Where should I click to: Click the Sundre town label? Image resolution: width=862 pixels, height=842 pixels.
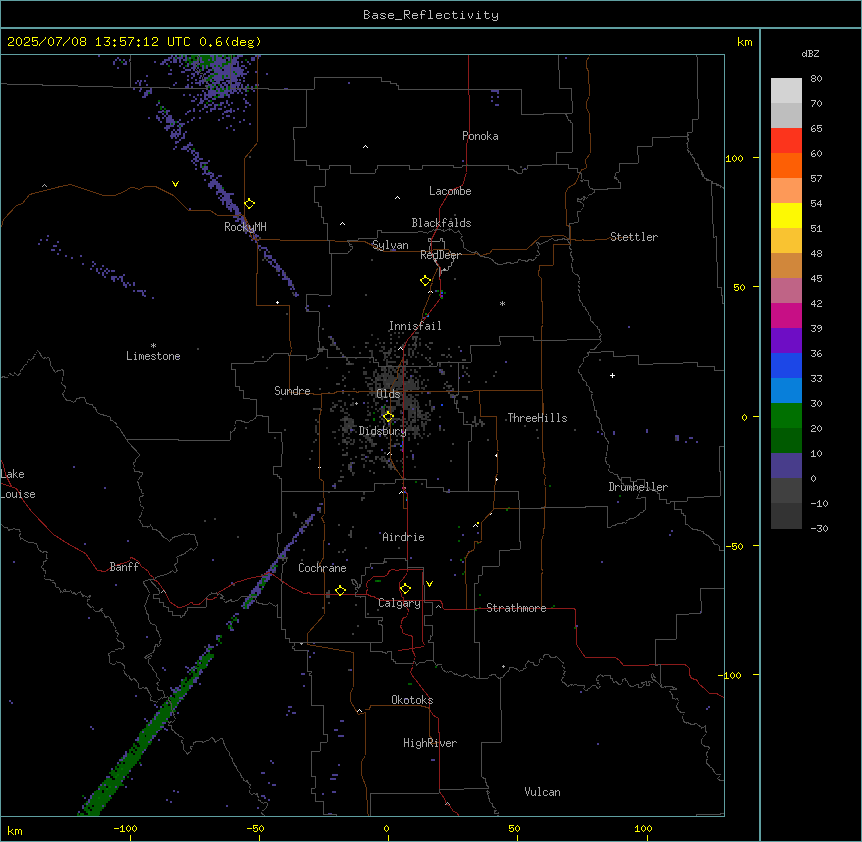tap(292, 391)
